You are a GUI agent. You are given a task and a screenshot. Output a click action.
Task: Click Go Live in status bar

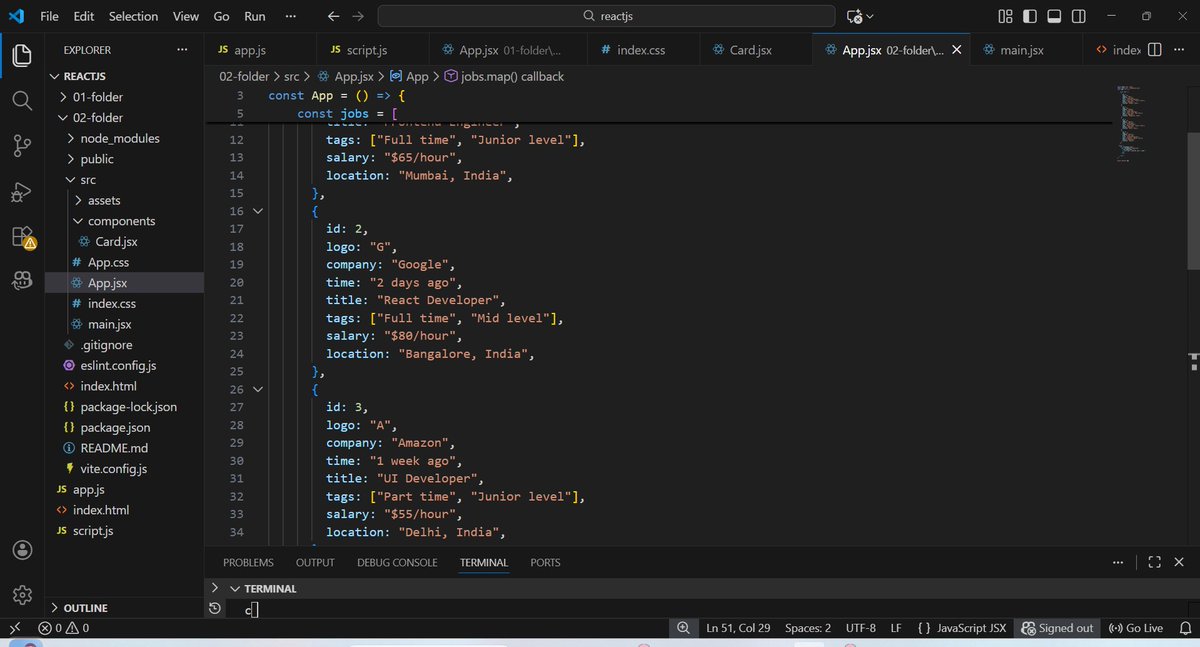pyautogui.click(x=1136, y=628)
